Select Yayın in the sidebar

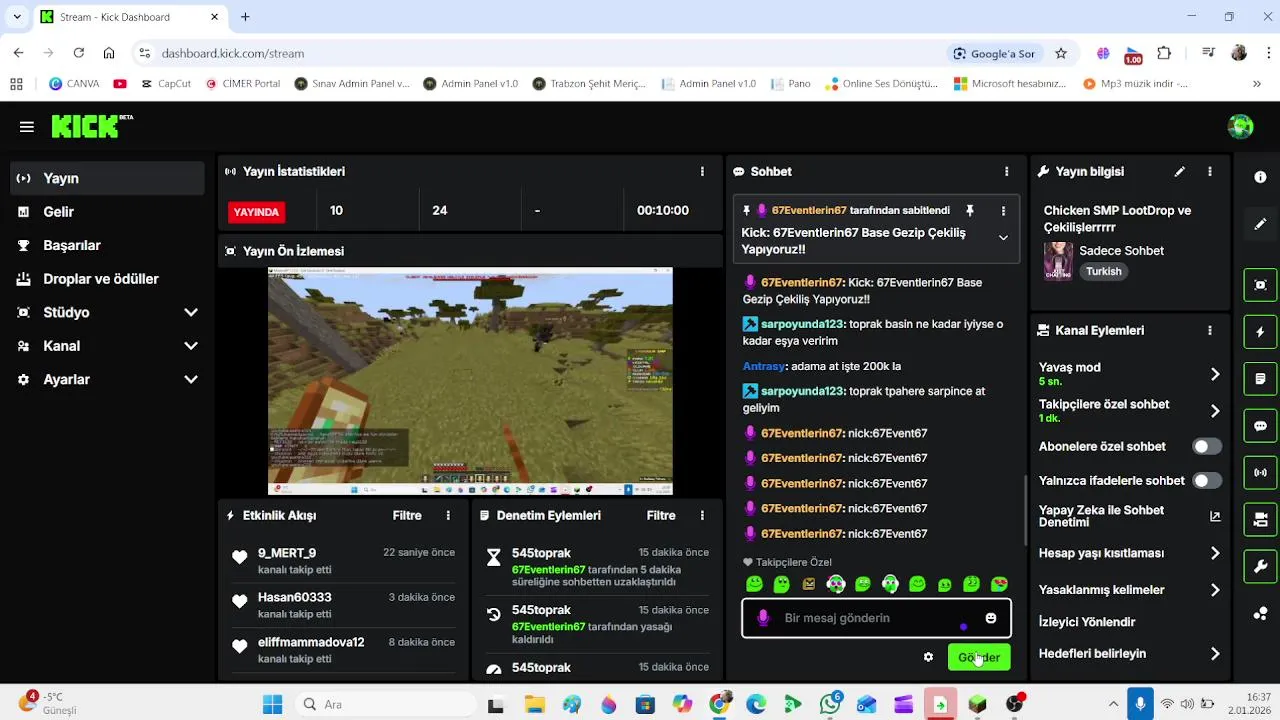(x=108, y=178)
